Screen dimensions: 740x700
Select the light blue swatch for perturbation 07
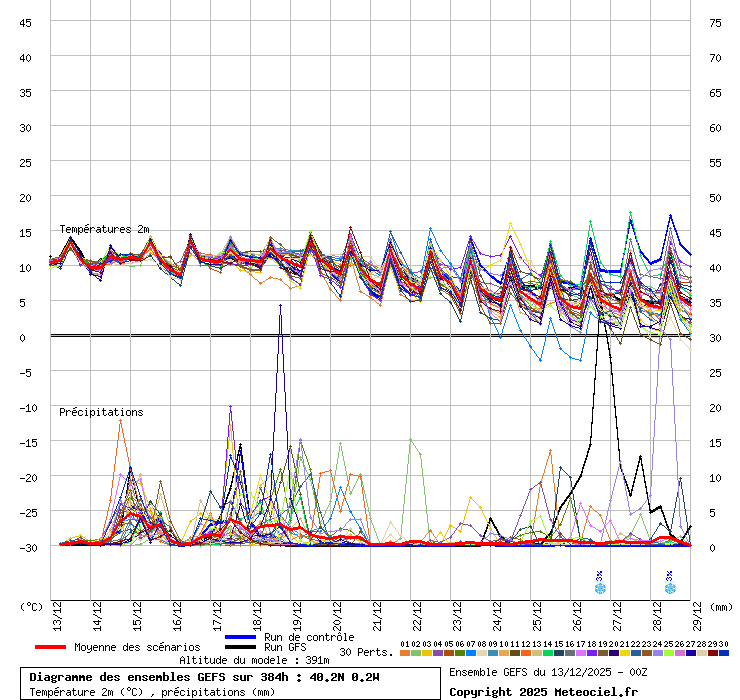[x=471, y=653]
